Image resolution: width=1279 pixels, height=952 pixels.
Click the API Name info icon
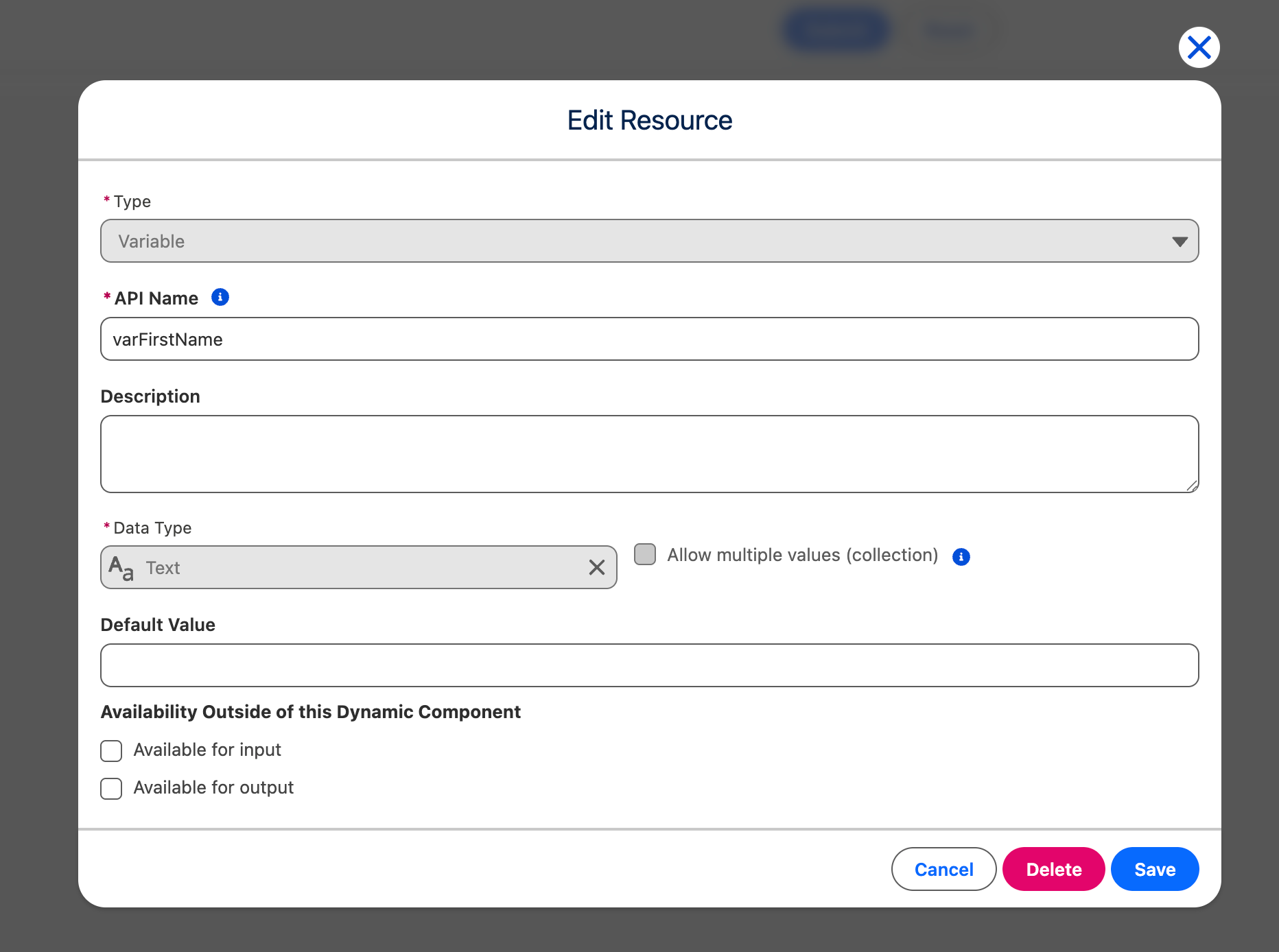pos(220,297)
